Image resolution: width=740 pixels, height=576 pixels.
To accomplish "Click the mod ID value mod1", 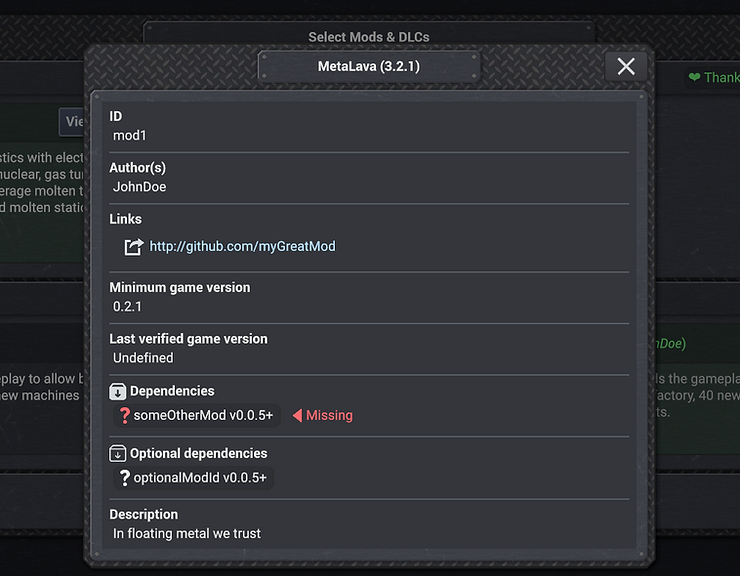I will pos(130,135).
